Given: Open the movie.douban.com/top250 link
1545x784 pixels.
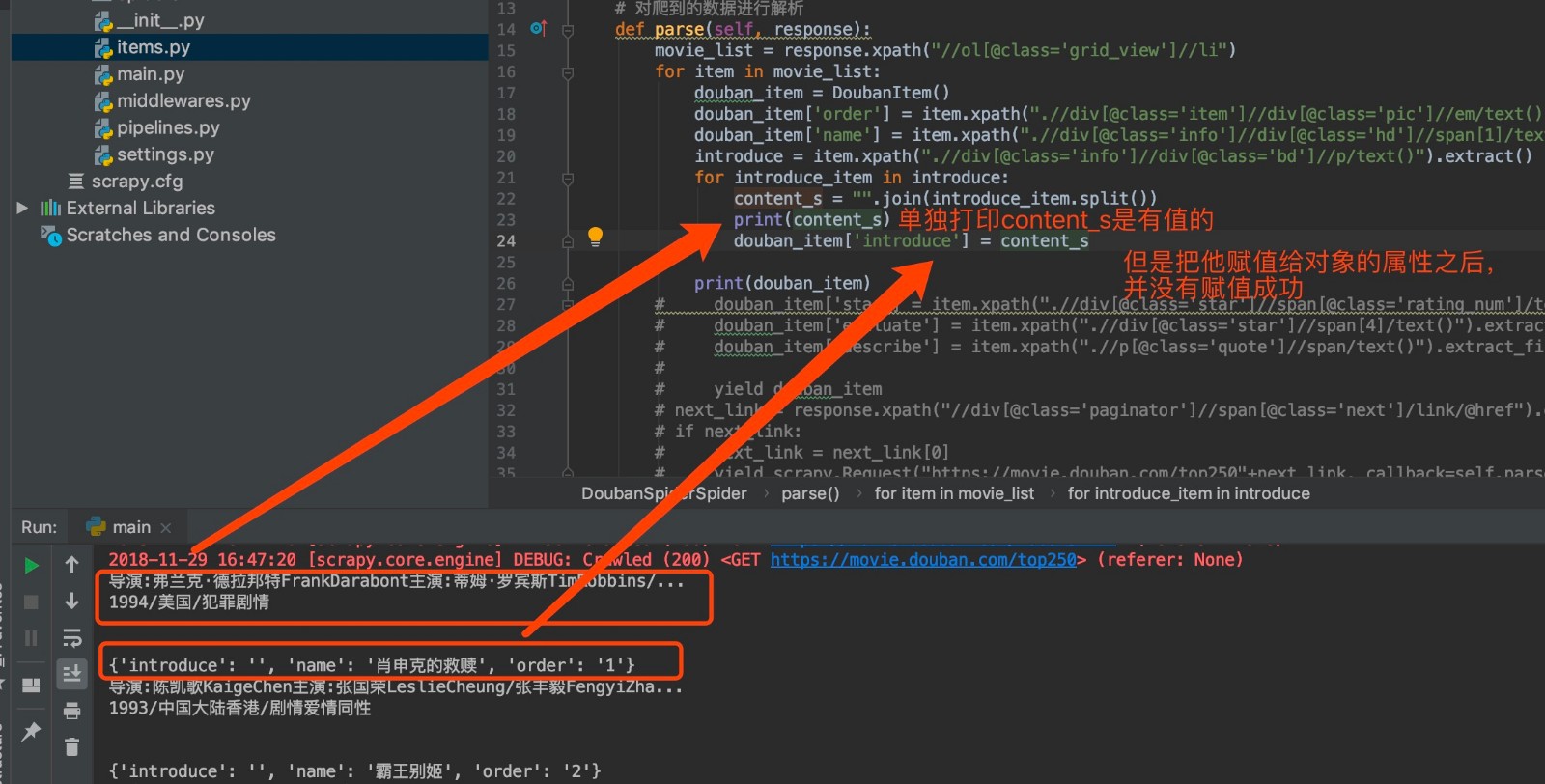Looking at the screenshot, I should (923, 560).
